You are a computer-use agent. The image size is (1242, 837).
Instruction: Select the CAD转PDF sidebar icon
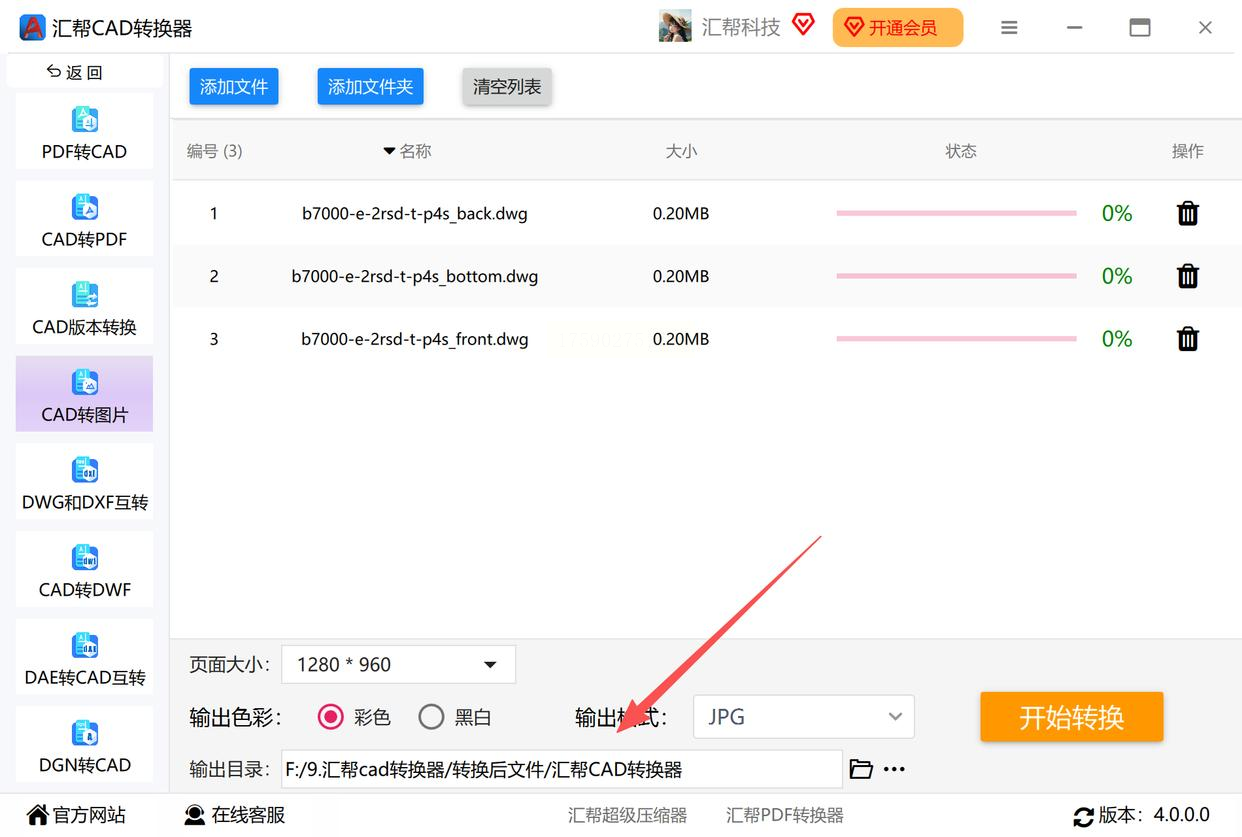(85, 208)
